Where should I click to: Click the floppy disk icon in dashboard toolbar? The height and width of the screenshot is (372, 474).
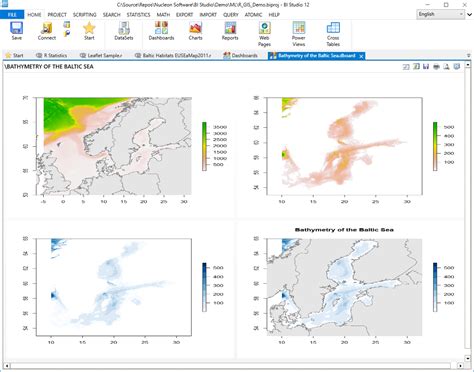tap(426, 67)
